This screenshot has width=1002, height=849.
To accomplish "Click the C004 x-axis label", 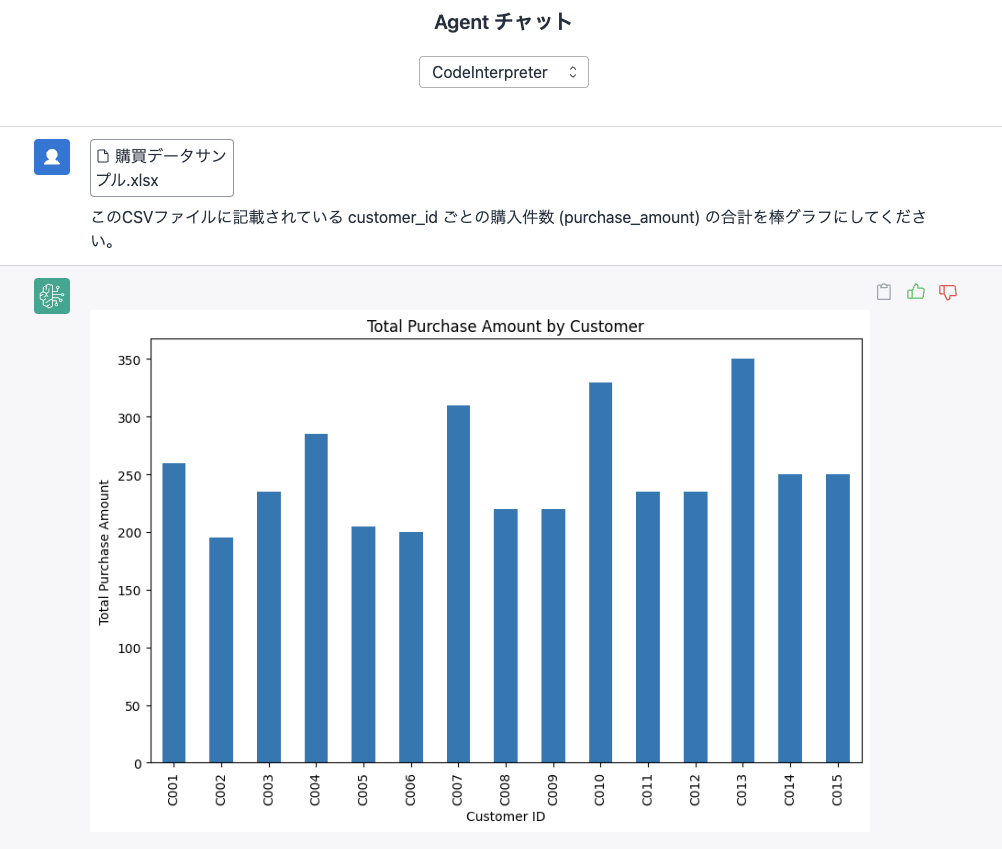I will tap(315, 790).
